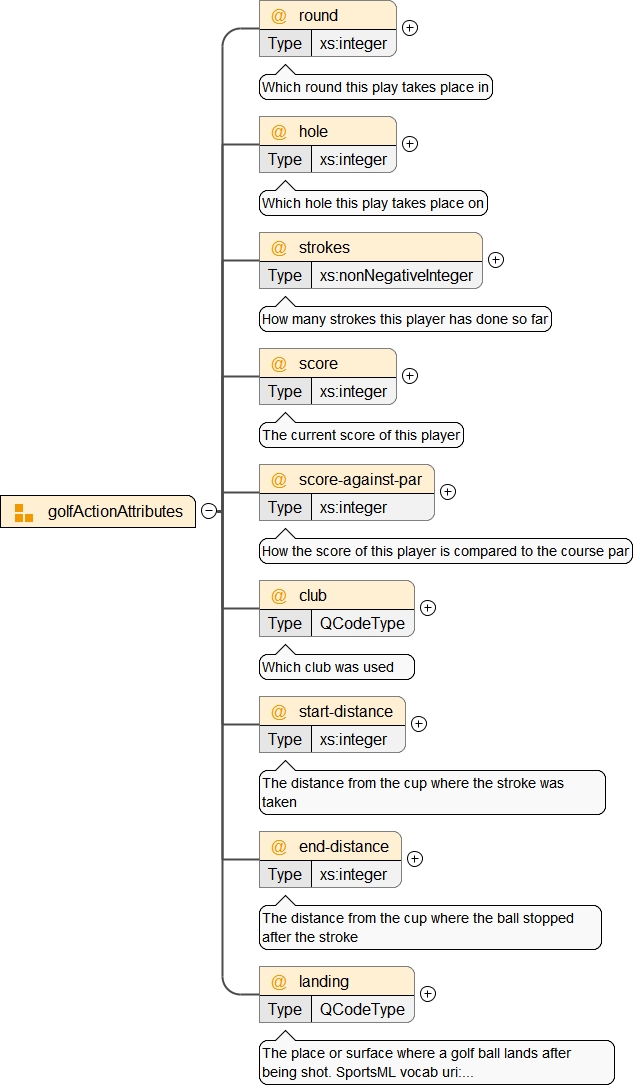This screenshot has width=640, height=1088.
Task: Collapse the golfActionAttributes node
Action: 208,511
